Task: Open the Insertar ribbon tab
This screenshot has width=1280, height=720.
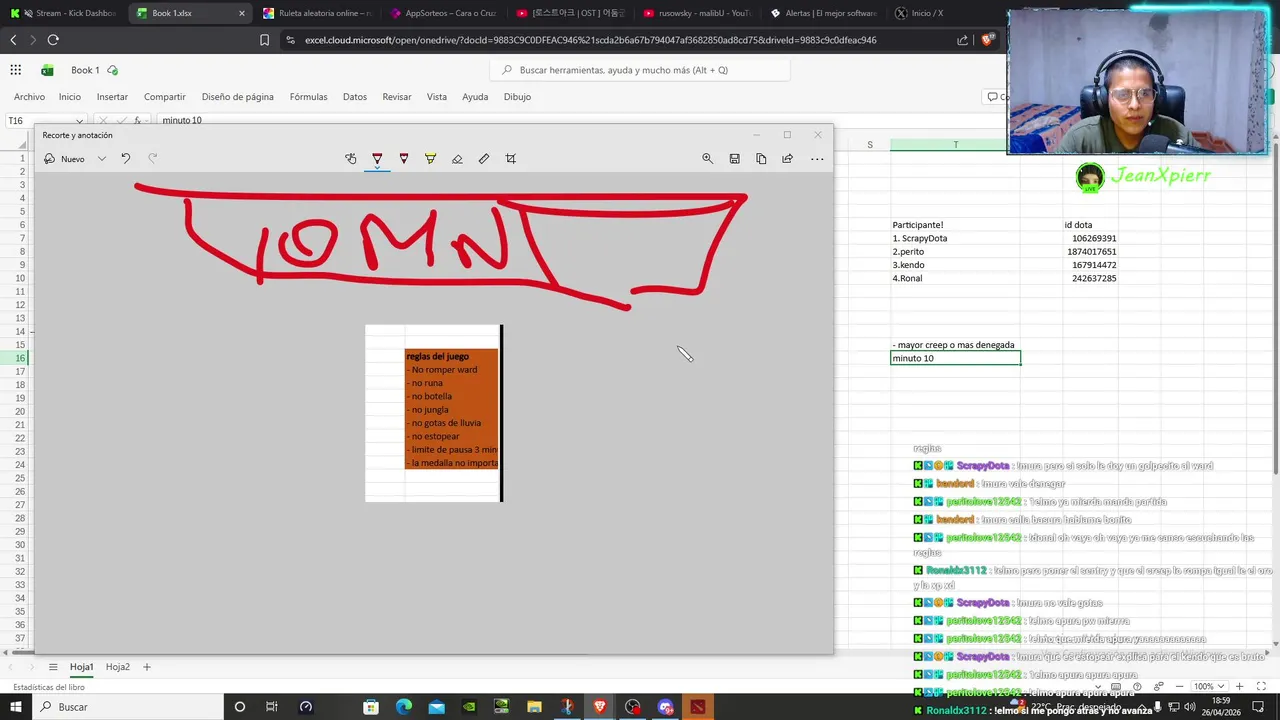Action: tap(112, 97)
